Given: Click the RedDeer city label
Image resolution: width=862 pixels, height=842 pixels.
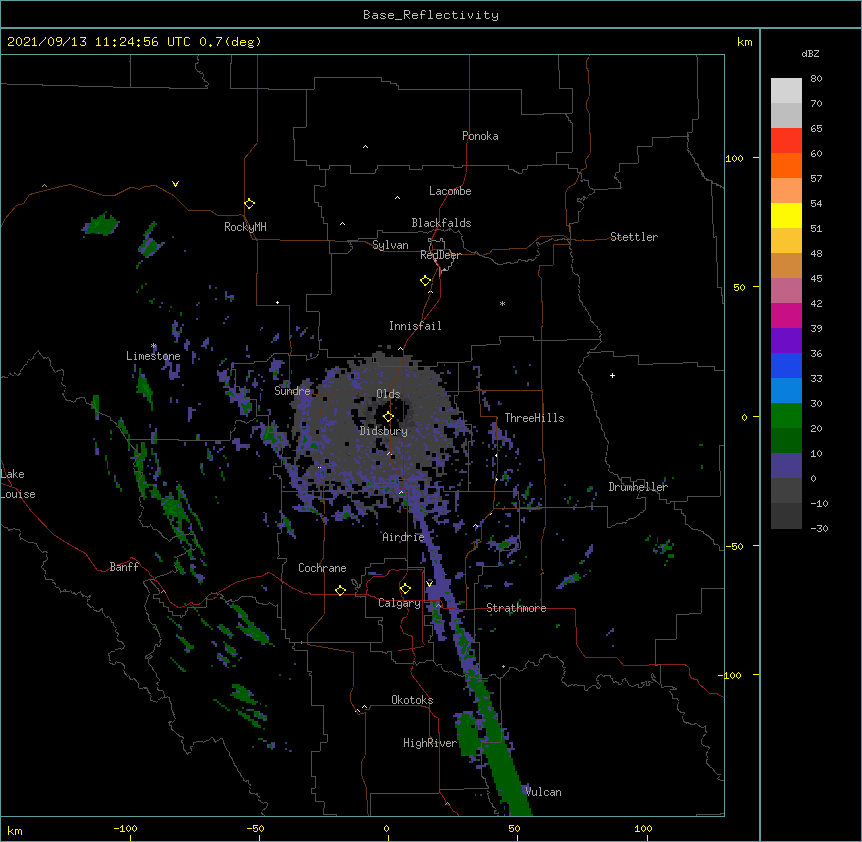Looking at the screenshot, I should (x=440, y=255).
